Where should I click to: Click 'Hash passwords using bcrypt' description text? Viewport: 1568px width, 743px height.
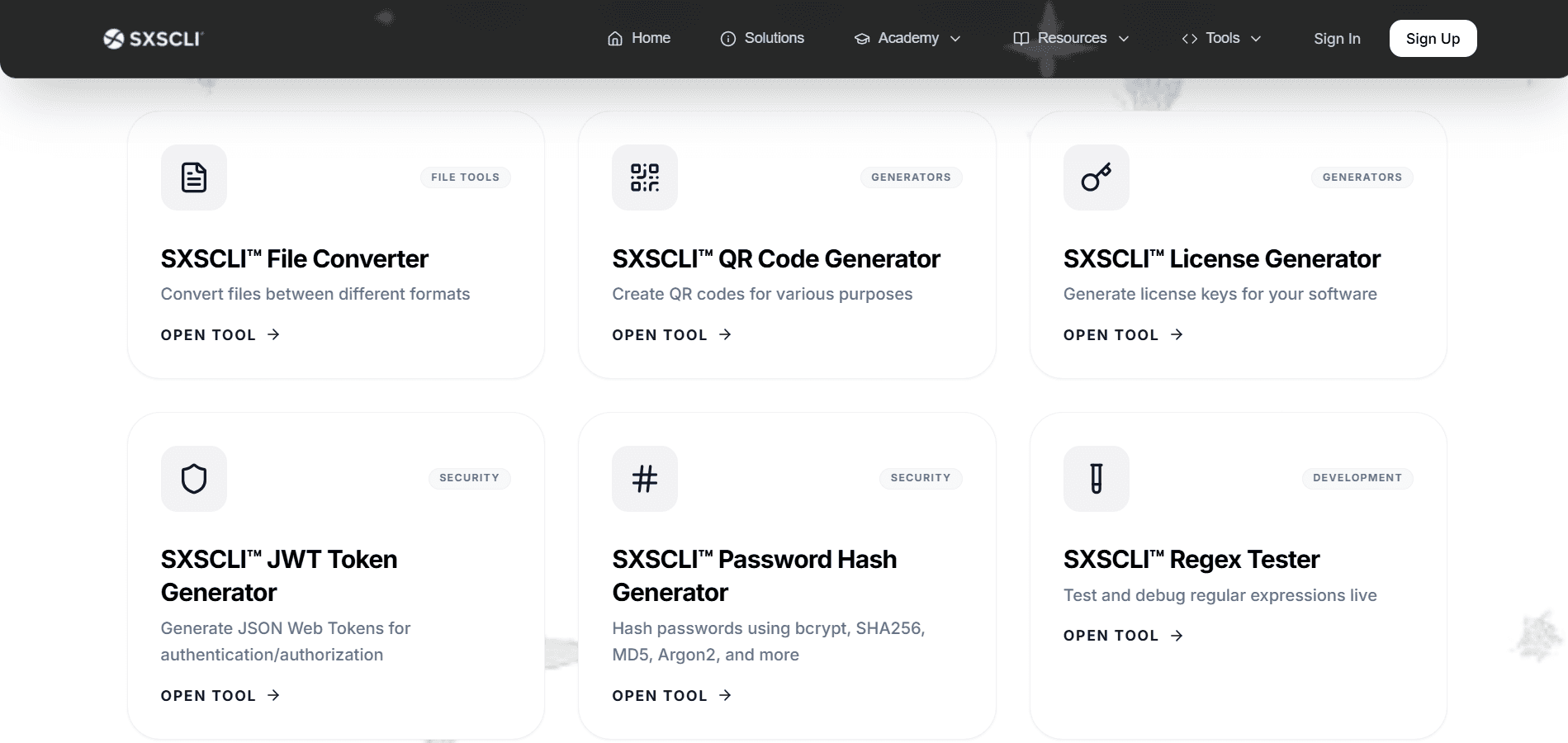(769, 641)
